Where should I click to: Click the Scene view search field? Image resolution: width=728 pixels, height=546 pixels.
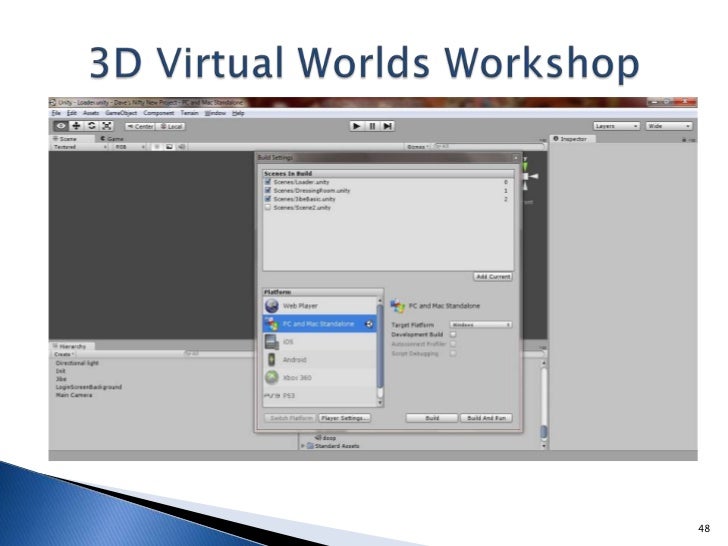point(488,147)
